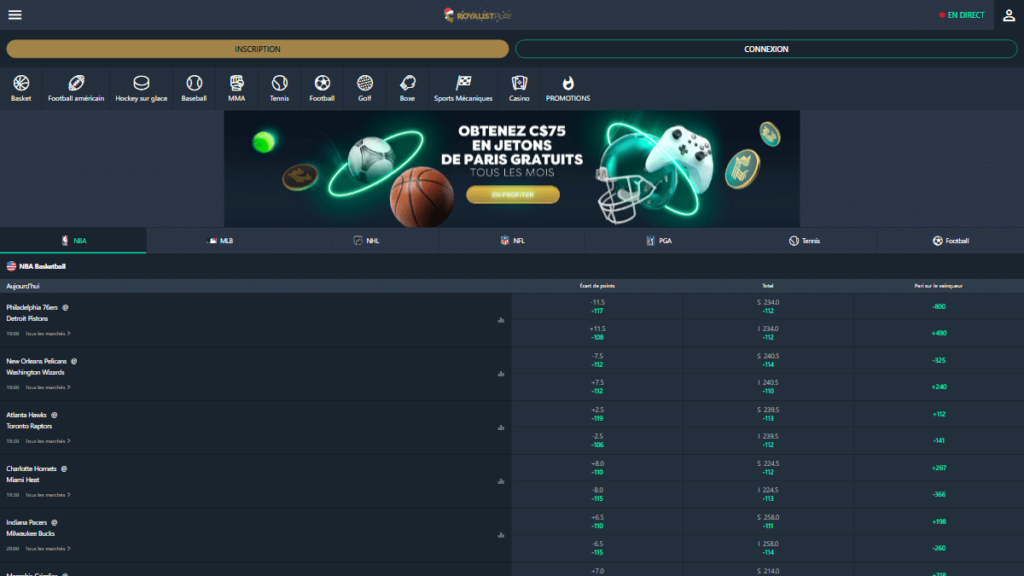Select the +240 Wizards moneyline
The height and width of the screenshot is (576, 1024).
coord(939,387)
